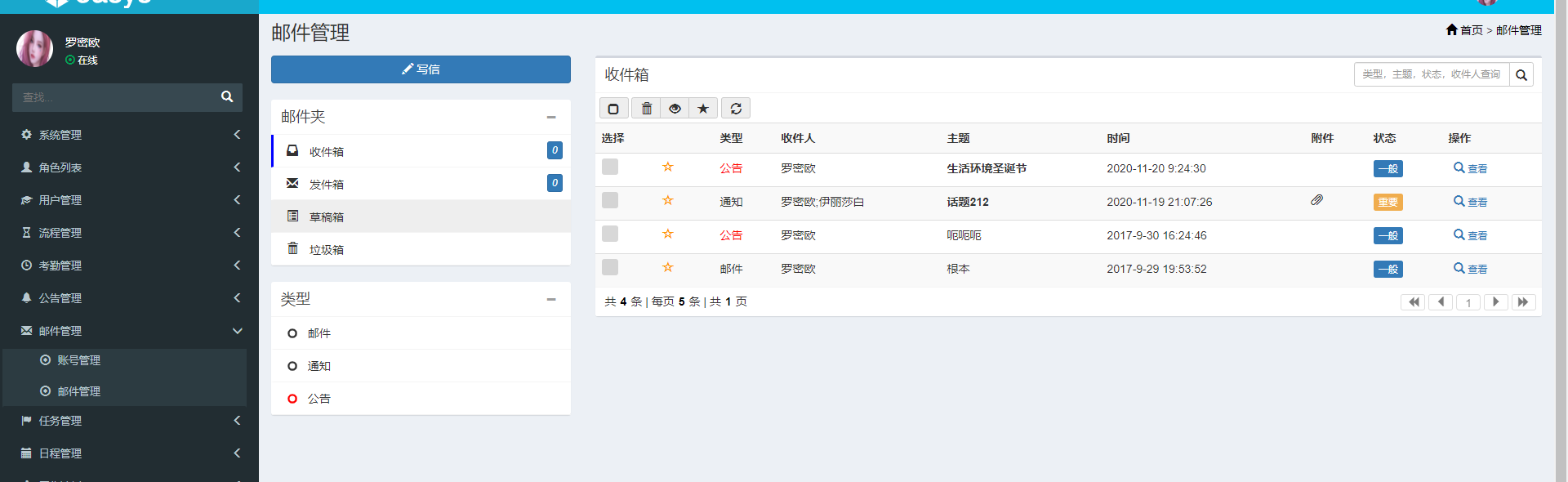
Task: Go to the previous page arrow
Action: [1441, 302]
